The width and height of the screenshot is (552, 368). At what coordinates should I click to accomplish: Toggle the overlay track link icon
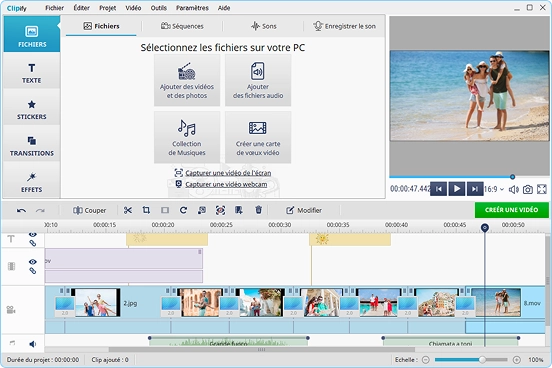tap(33, 270)
